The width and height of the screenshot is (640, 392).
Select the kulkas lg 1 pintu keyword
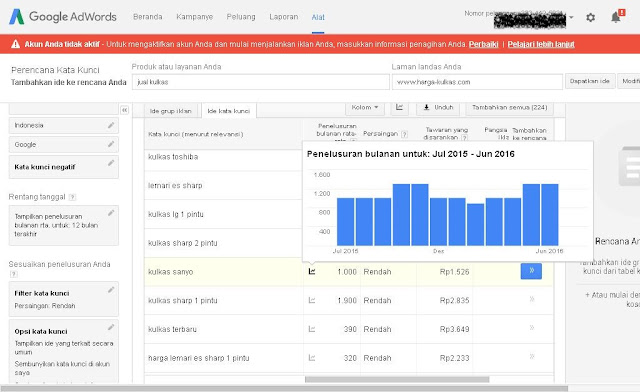point(176,214)
